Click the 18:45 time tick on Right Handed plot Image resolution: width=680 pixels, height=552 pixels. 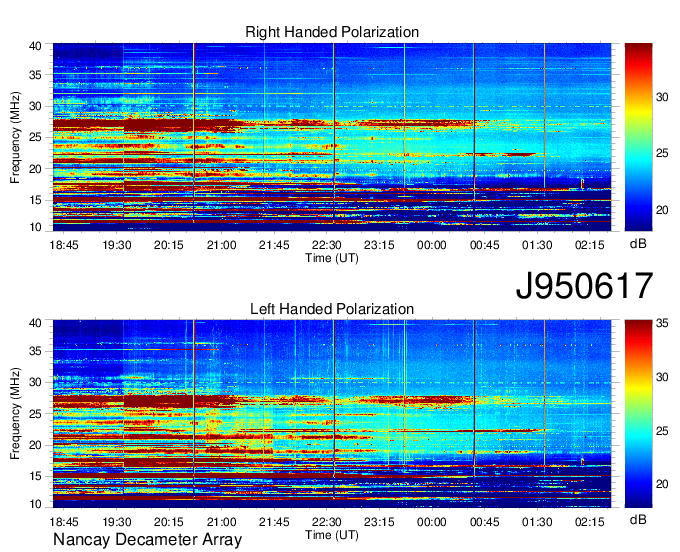pyautogui.click(x=64, y=245)
